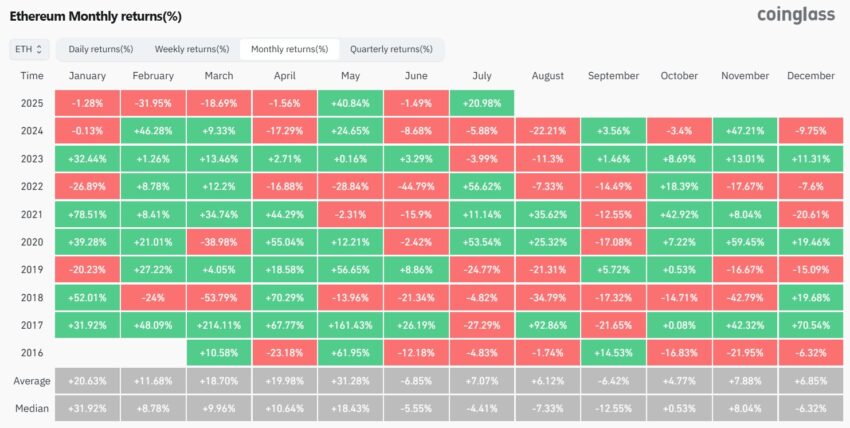Select the Monthly returns(%) tab
The width and height of the screenshot is (850, 428).
coord(289,49)
